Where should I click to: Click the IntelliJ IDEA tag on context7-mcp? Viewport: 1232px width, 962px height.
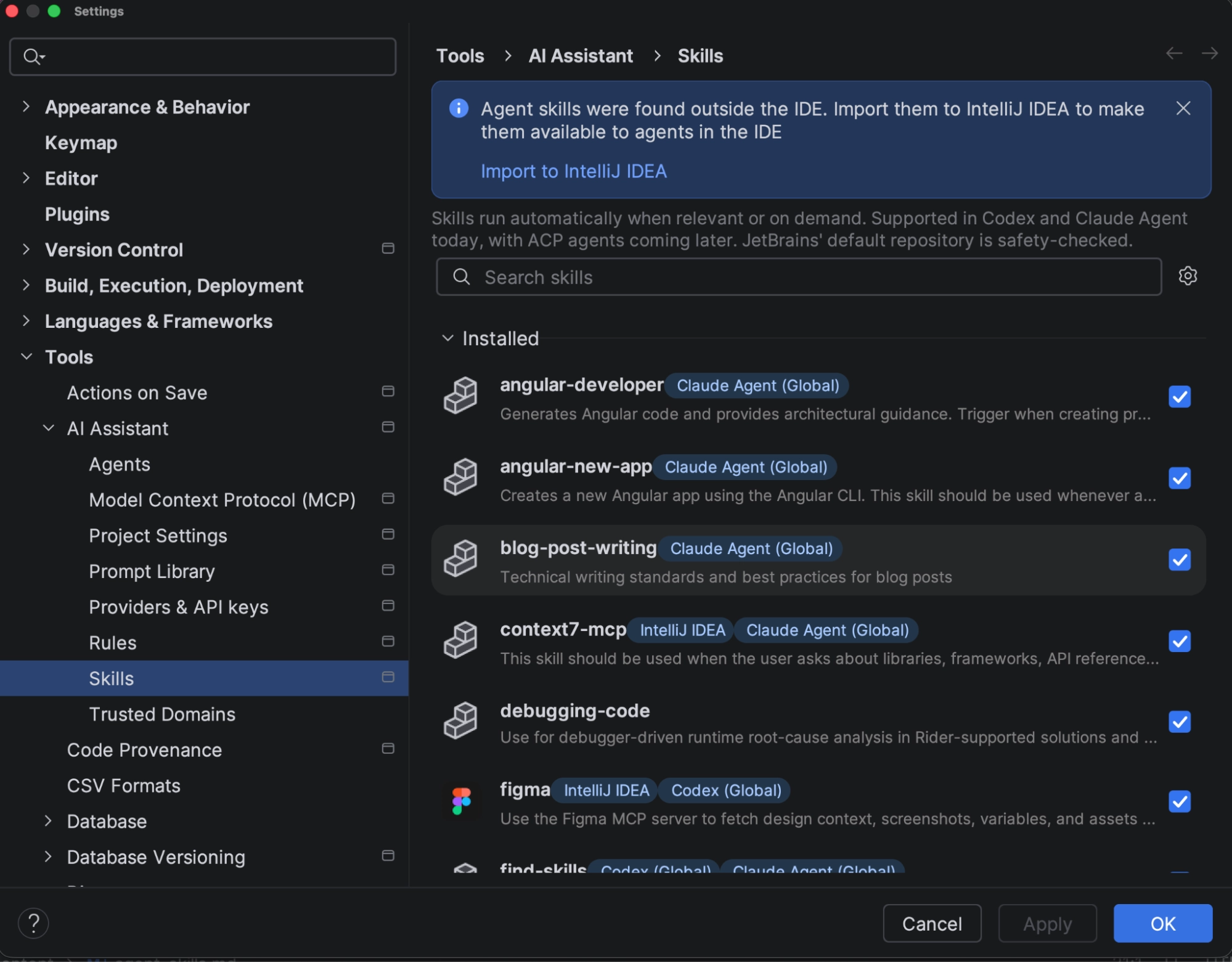point(682,630)
